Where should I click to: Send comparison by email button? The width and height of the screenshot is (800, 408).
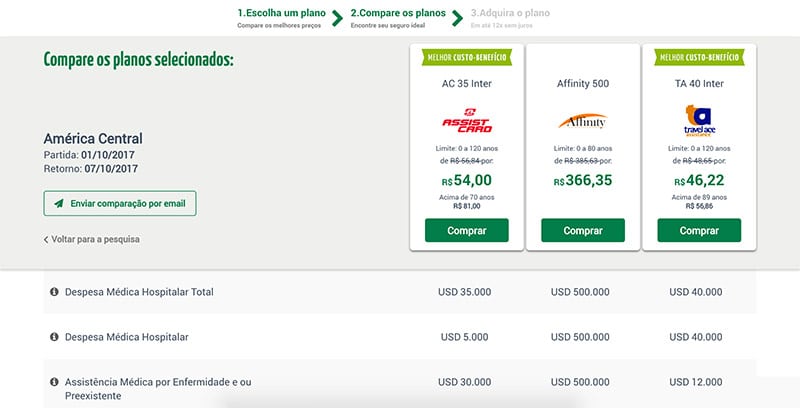[120, 203]
